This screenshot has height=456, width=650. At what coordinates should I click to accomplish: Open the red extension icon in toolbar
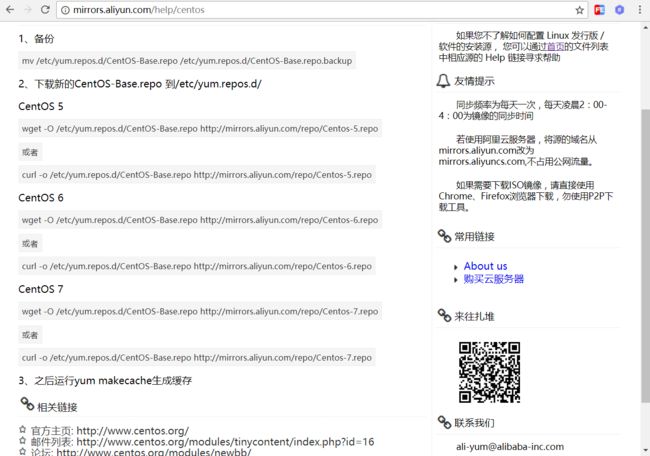pyautogui.click(x=599, y=10)
